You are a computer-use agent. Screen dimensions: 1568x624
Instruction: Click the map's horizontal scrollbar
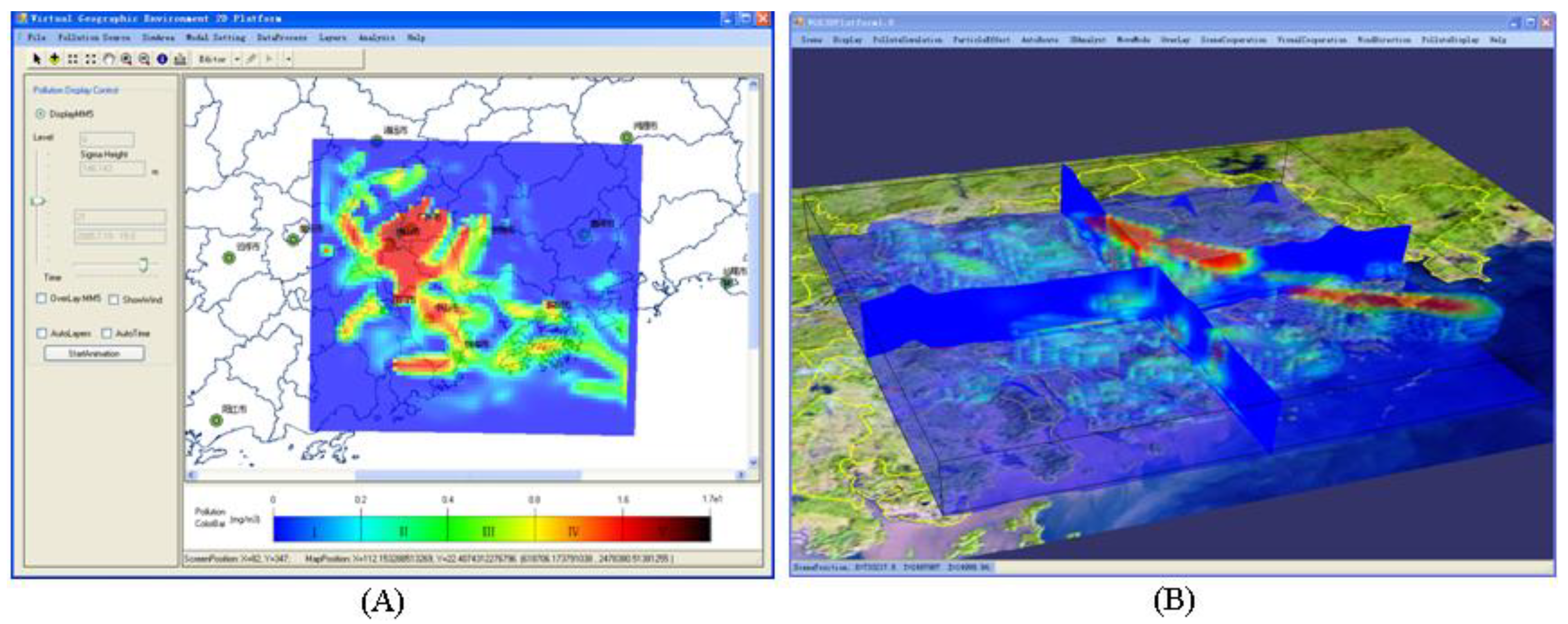coord(467,474)
